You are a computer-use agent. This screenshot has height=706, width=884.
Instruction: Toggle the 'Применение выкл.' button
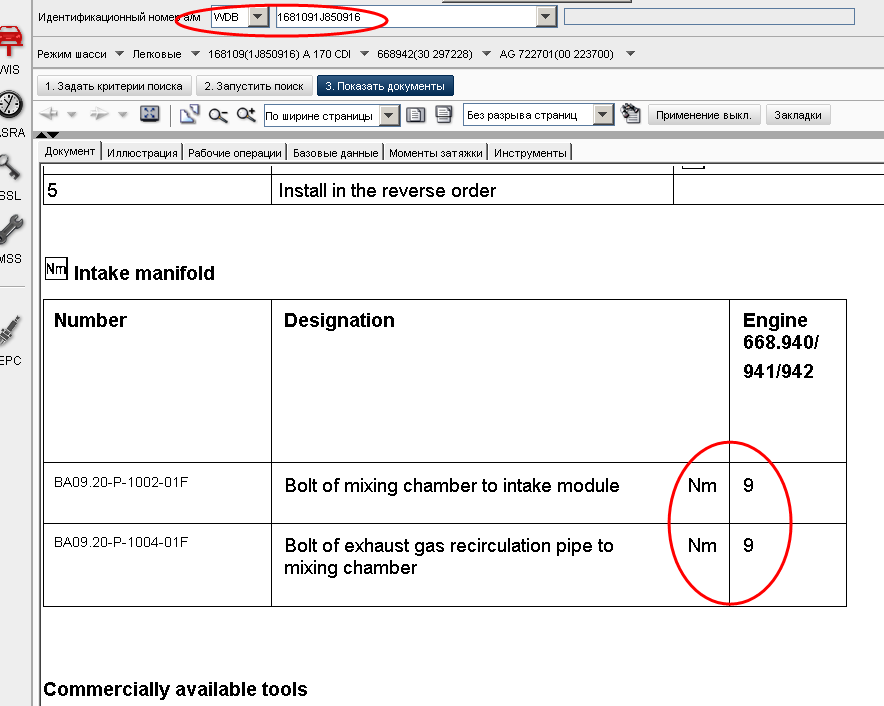click(x=704, y=115)
